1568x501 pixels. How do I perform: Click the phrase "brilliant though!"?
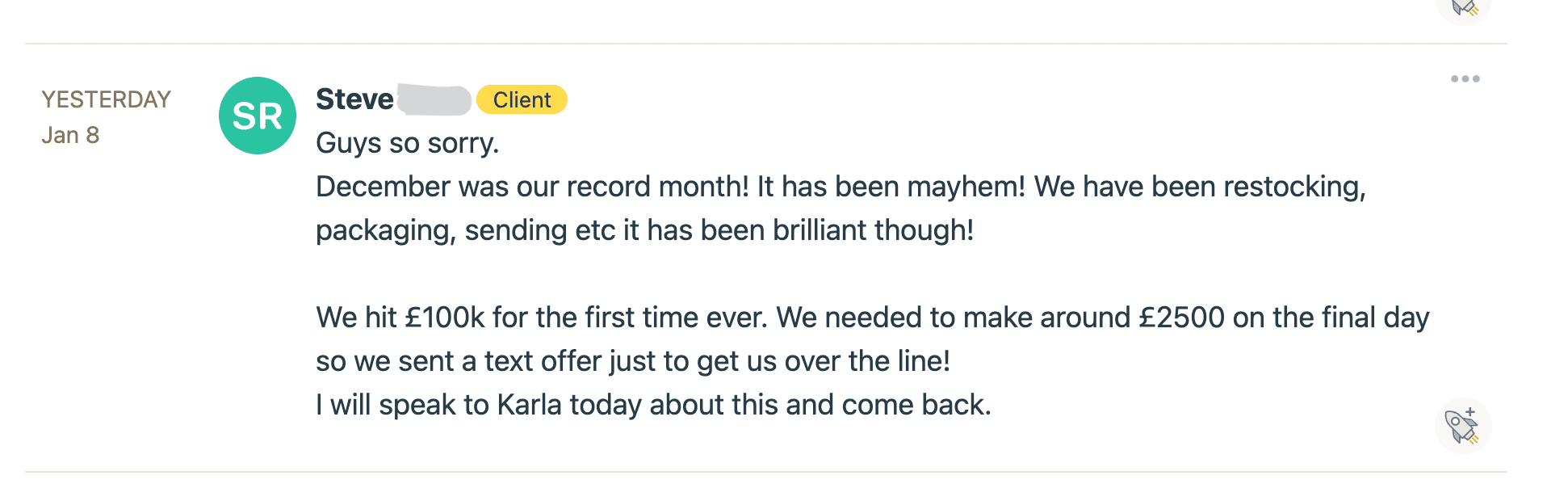coord(873,230)
